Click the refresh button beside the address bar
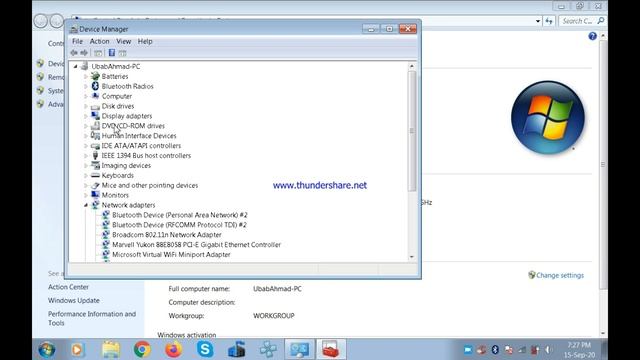Screen dimensions: 640x360 [x=549, y=21]
